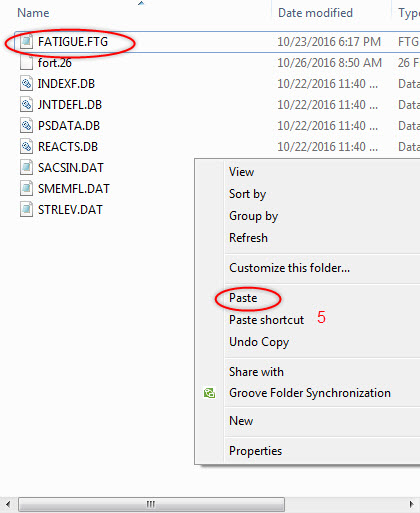Viewport: 420px width, 513px height.
Task: Click the REACTS.DB file icon
Action: coord(26,147)
